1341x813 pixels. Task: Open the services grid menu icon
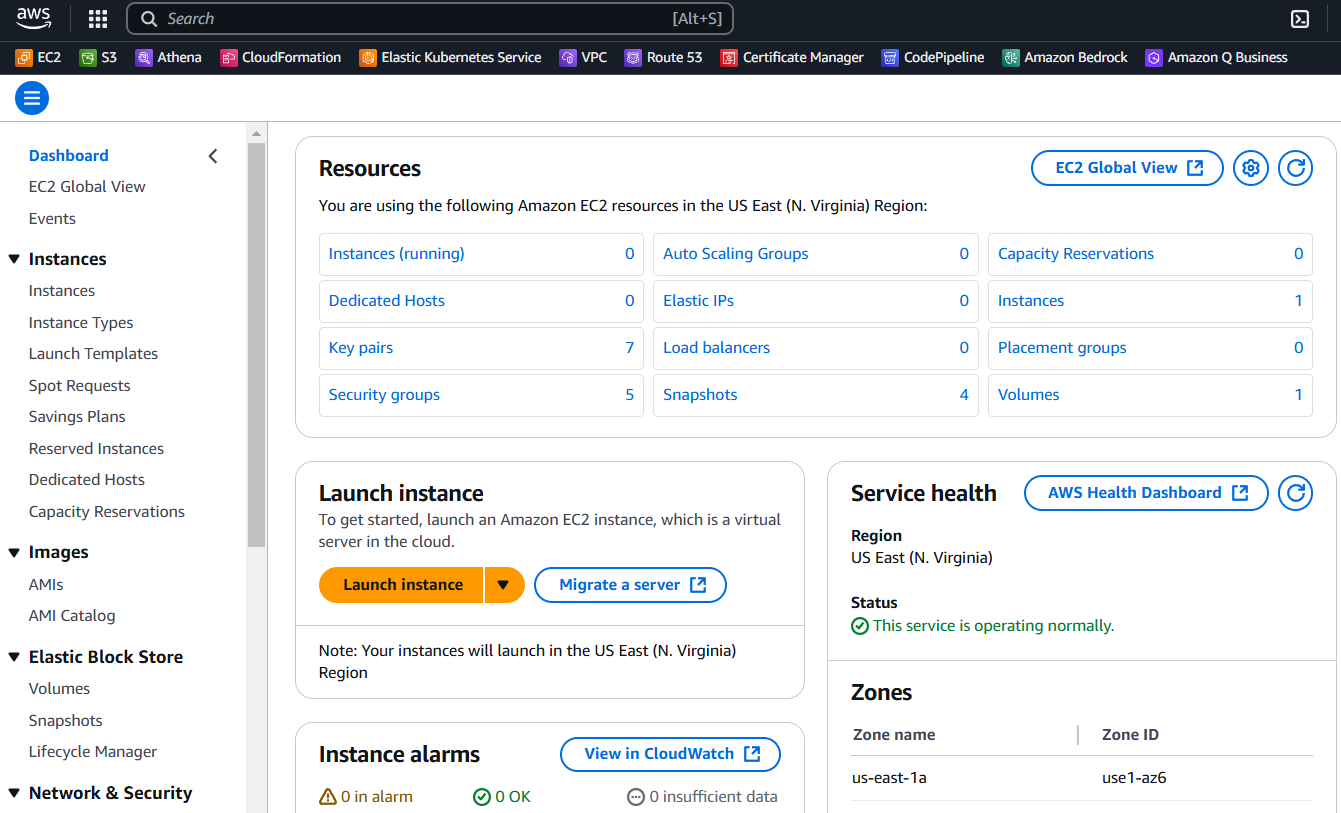point(98,19)
